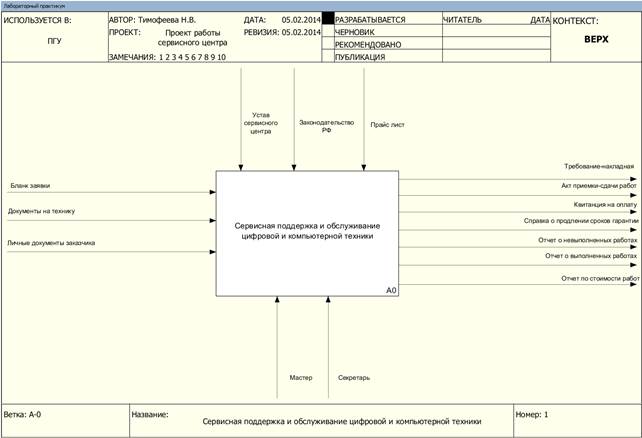Click the 'Отчет о выполненных работах' label
This screenshot has height=438, width=642.
coord(591,256)
